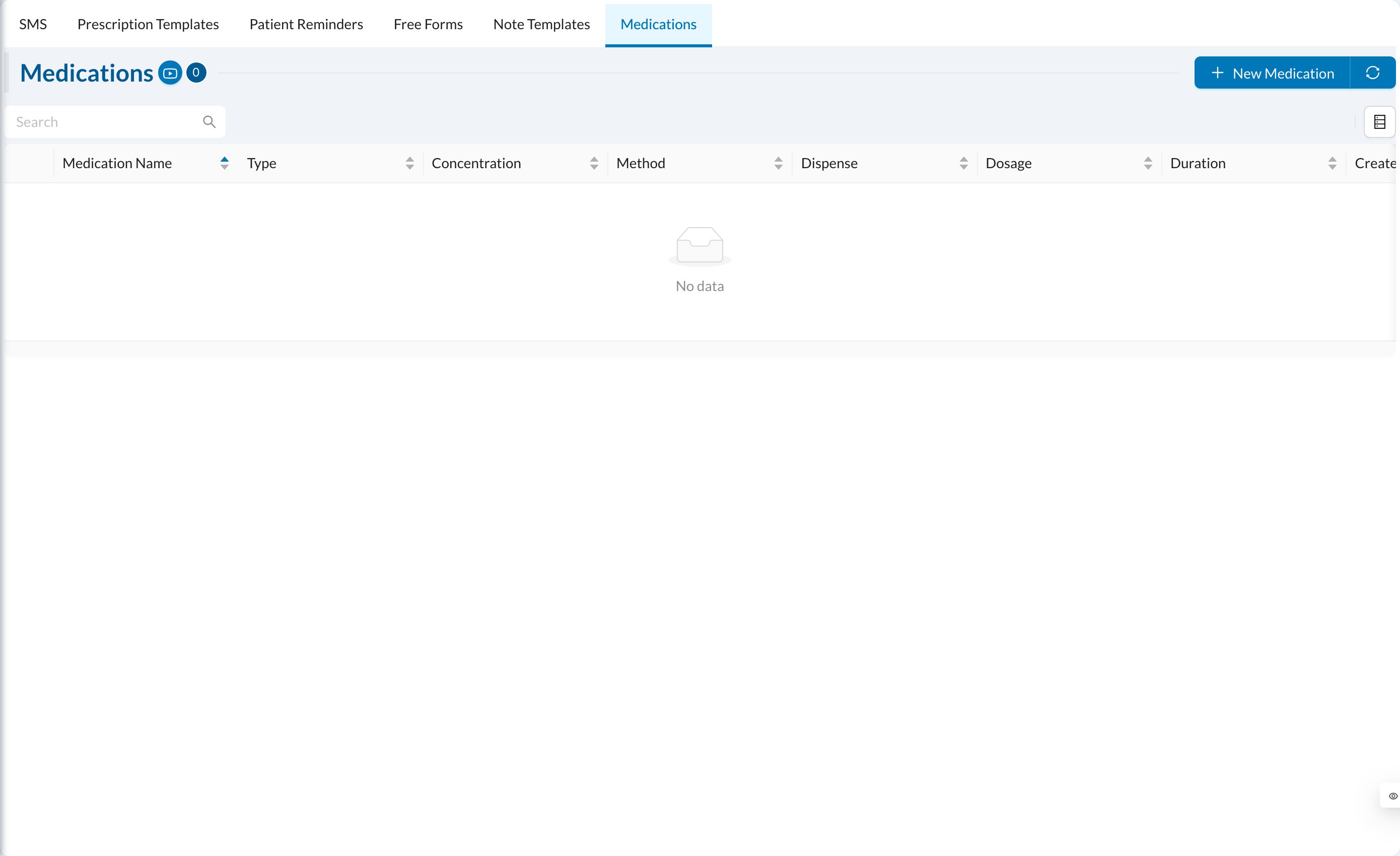Sort the Method column arrows

pos(779,163)
